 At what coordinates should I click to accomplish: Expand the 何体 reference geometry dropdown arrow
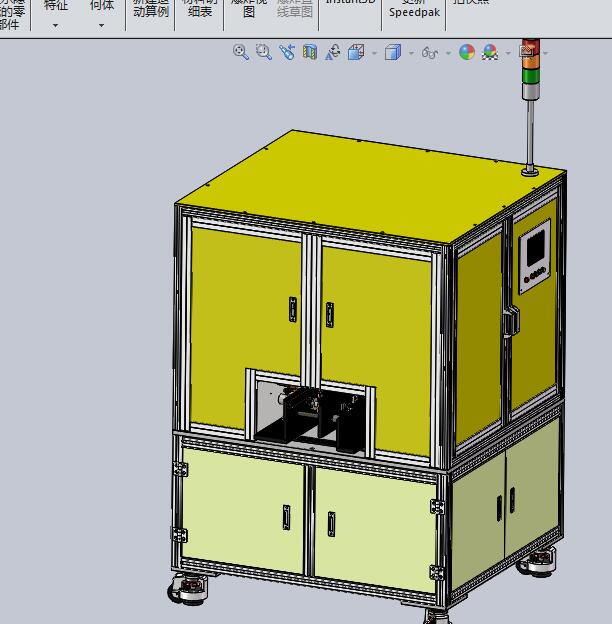pos(101,25)
